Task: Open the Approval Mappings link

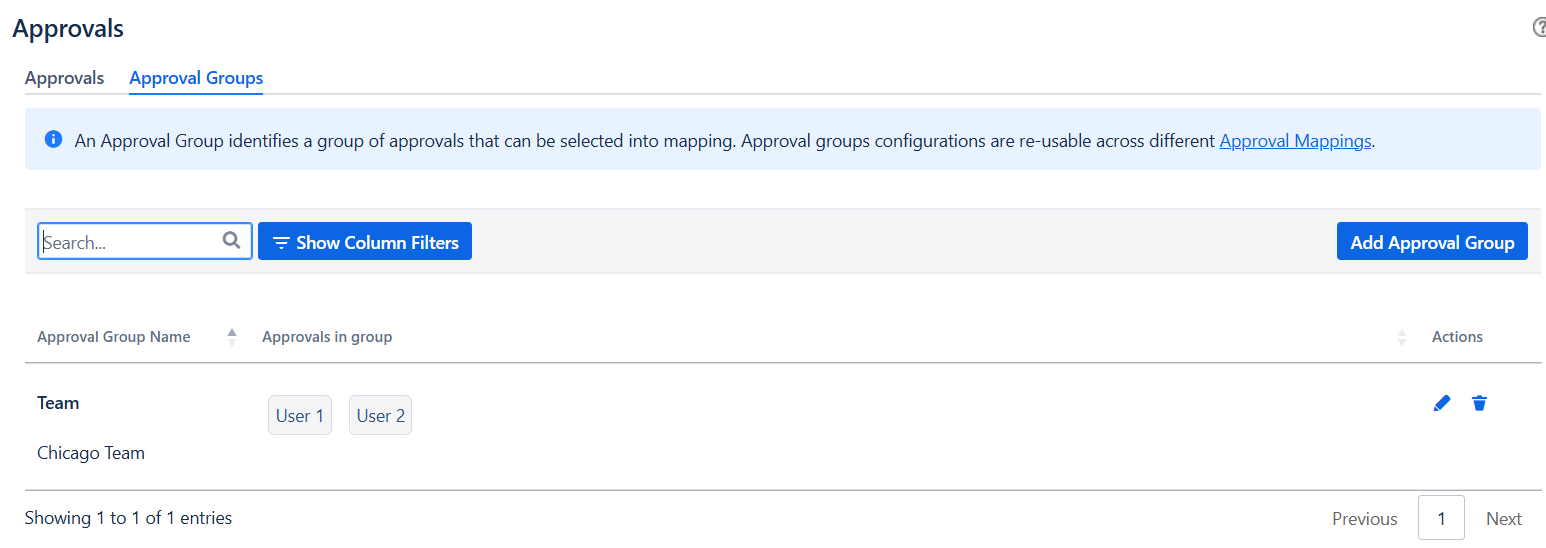Action: point(1295,141)
